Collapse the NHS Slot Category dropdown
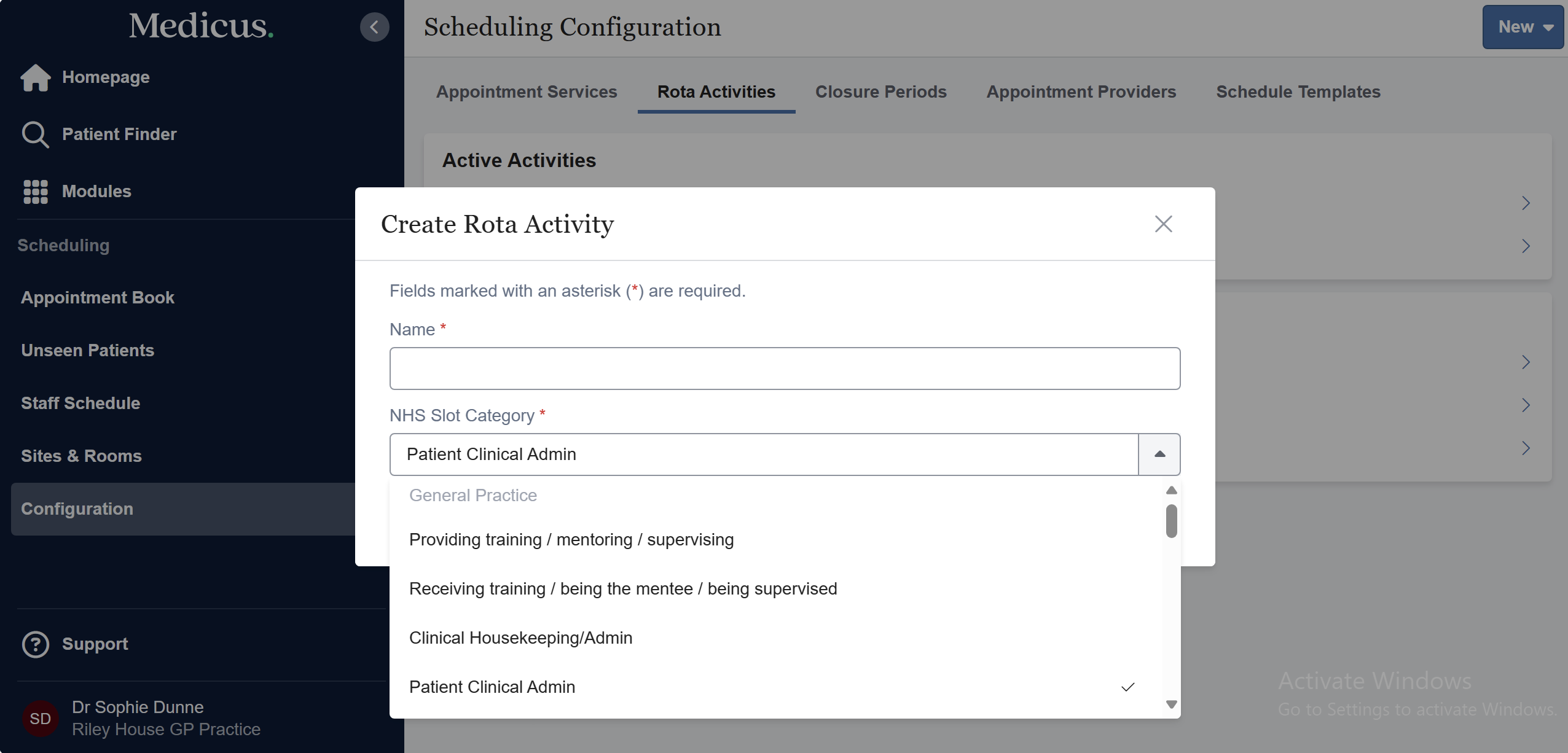Image resolution: width=1568 pixels, height=753 pixels. click(1159, 454)
